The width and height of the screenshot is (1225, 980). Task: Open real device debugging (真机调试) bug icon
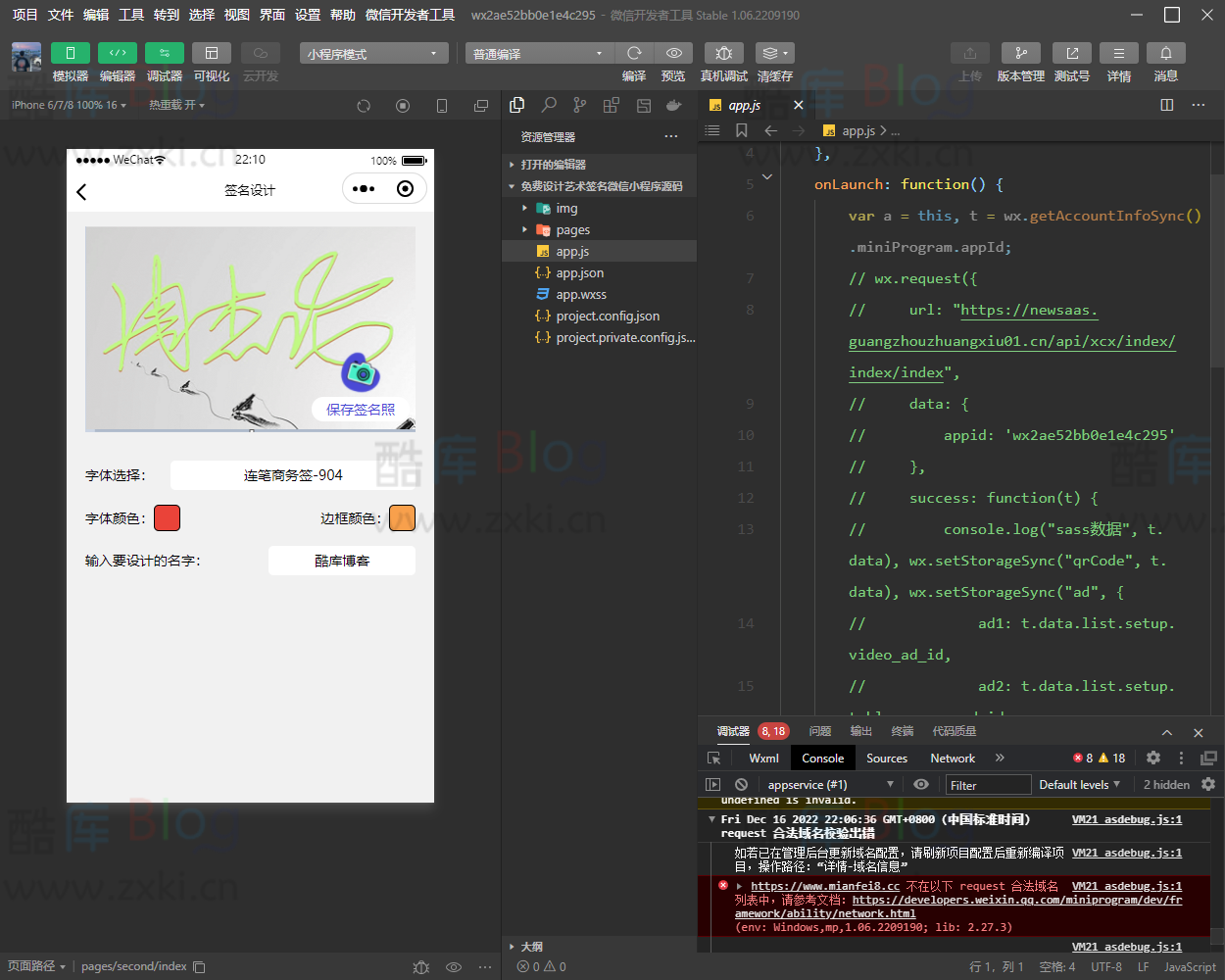pos(723,53)
